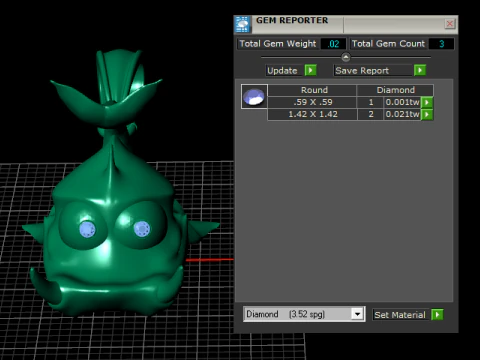The image size is (480, 360).
Task: Click the green arrow beside Save Report
Action: (x=420, y=70)
